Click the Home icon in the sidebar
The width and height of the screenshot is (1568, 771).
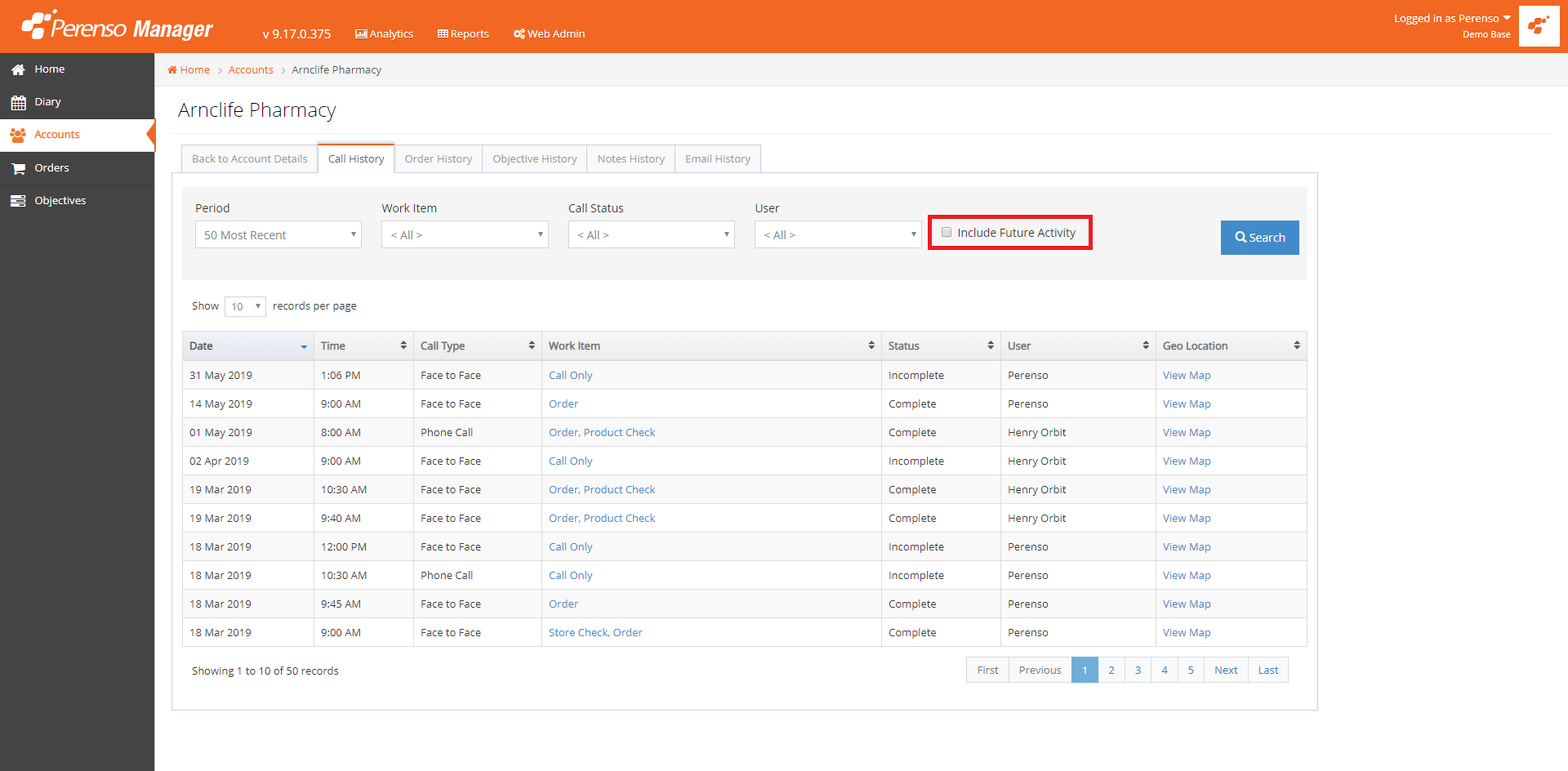pos(18,69)
